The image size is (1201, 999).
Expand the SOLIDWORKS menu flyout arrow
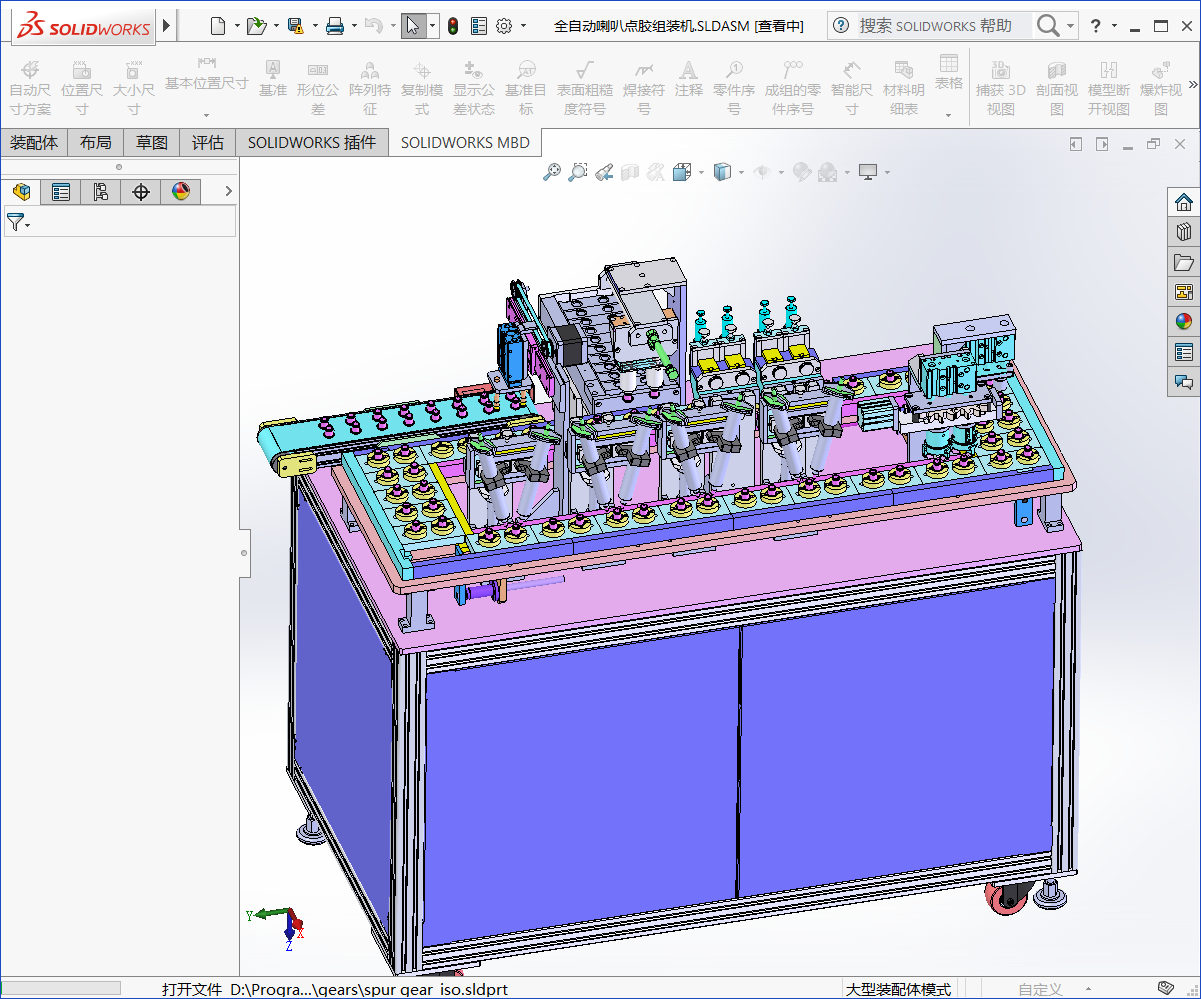[167, 25]
